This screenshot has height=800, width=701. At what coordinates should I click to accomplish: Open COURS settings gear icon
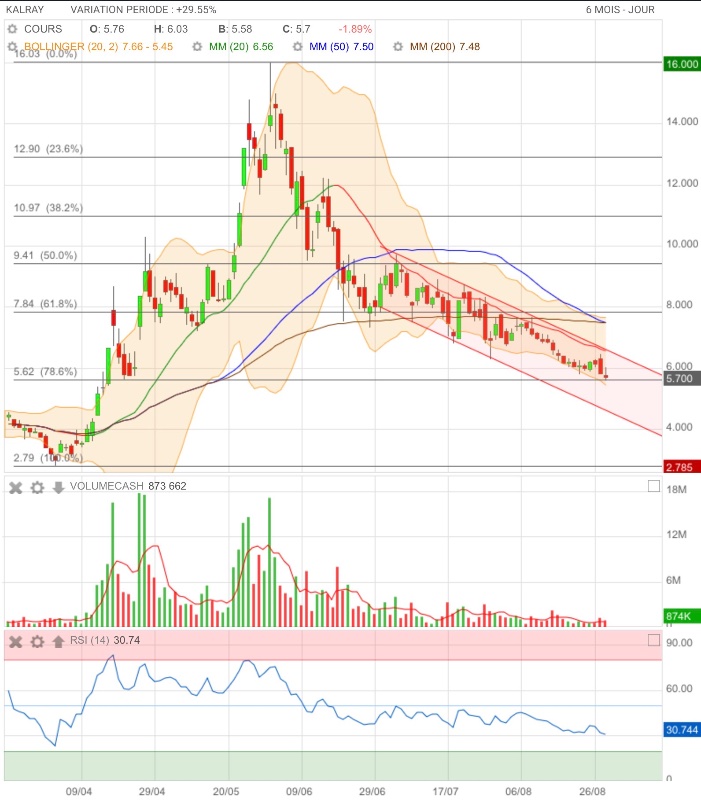pos(12,29)
